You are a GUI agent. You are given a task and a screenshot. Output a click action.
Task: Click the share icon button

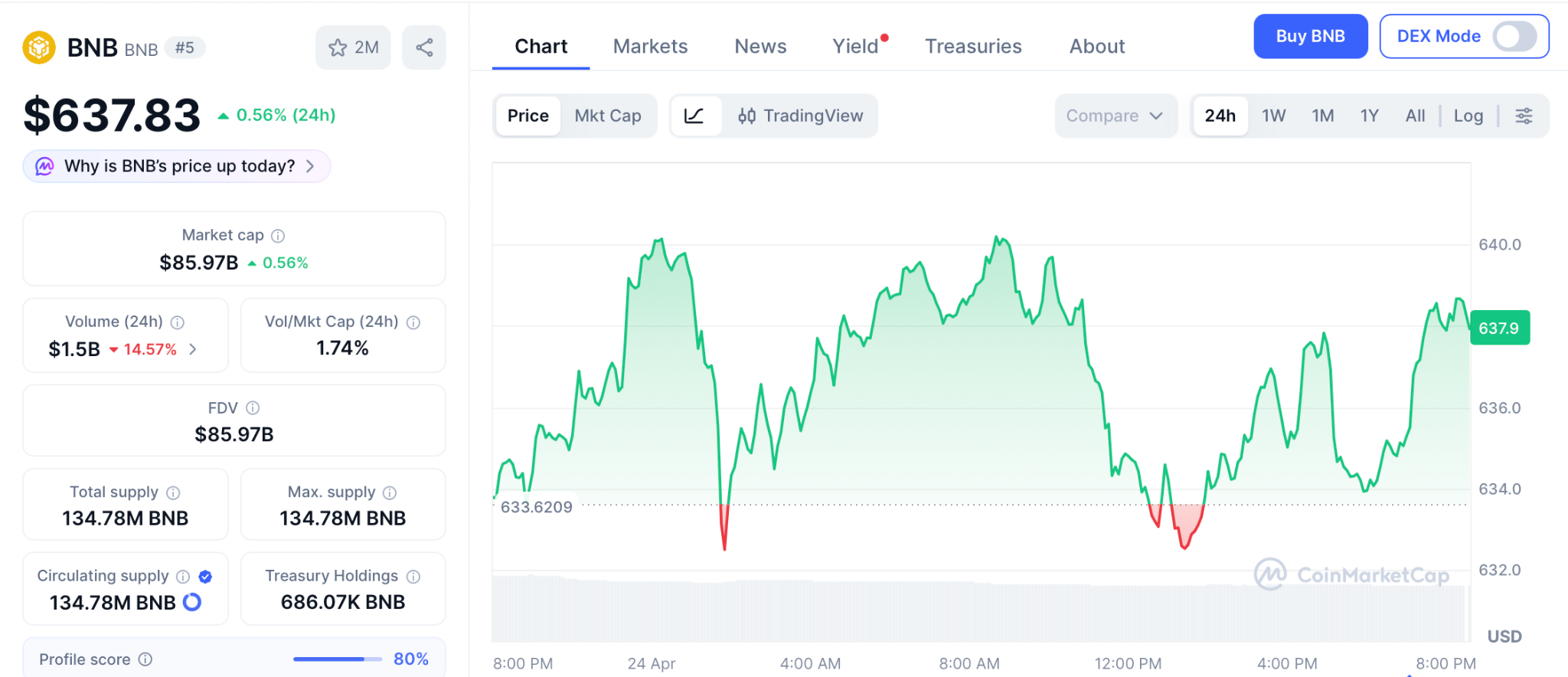[424, 47]
